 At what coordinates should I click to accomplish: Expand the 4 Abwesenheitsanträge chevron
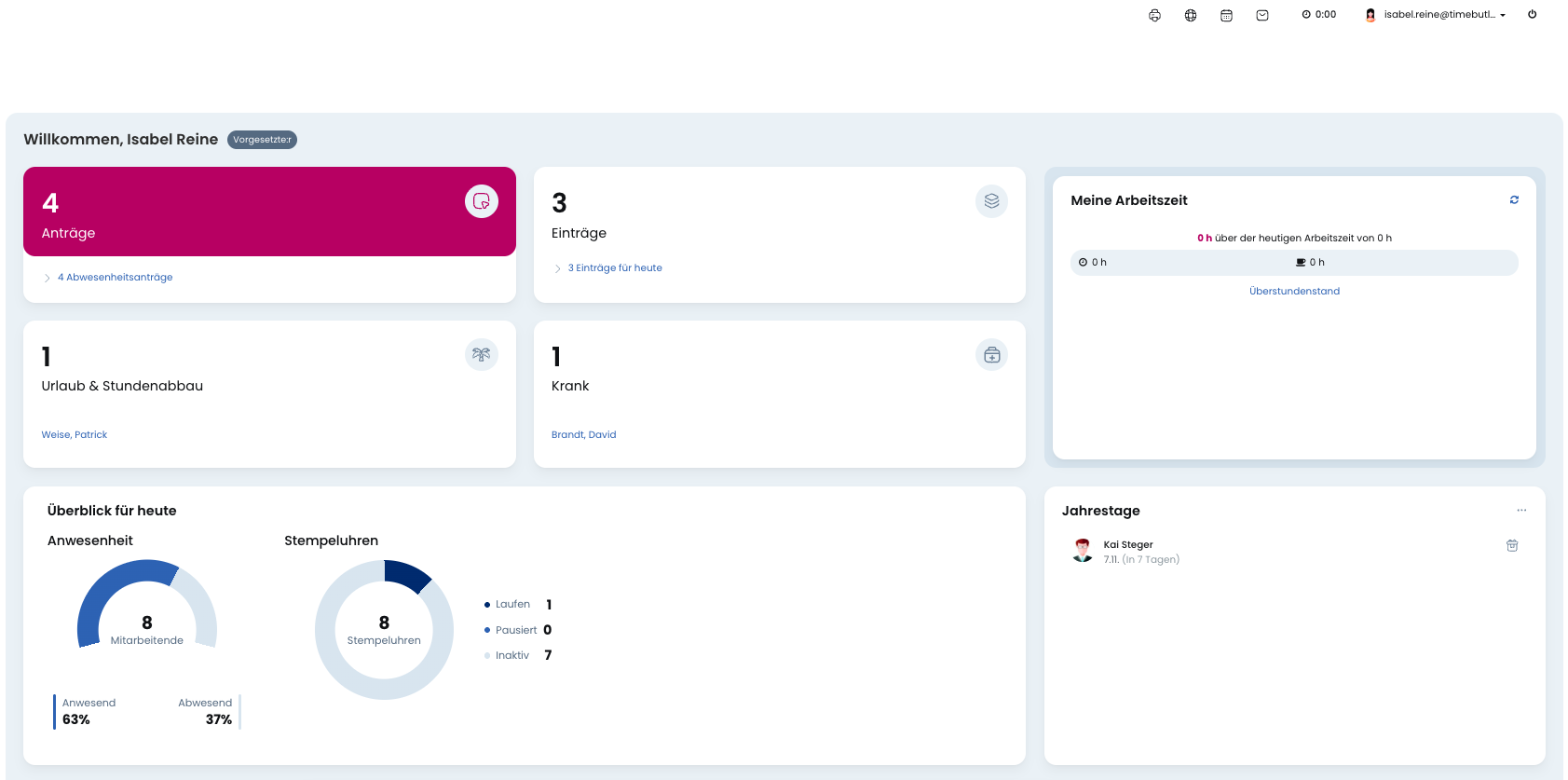click(x=48, y=278)
